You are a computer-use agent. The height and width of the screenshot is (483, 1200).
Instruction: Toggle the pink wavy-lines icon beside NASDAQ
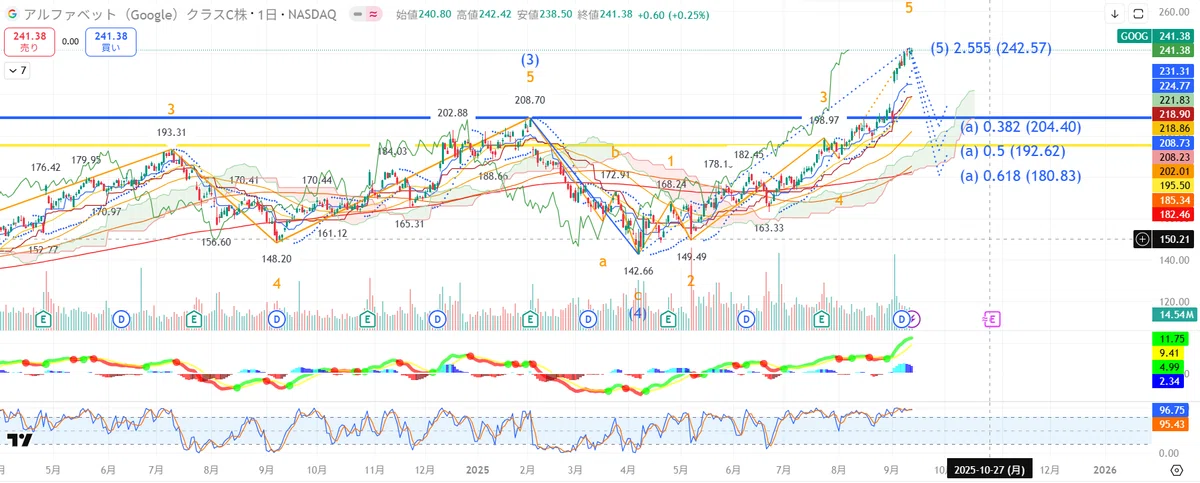point(373,15)
